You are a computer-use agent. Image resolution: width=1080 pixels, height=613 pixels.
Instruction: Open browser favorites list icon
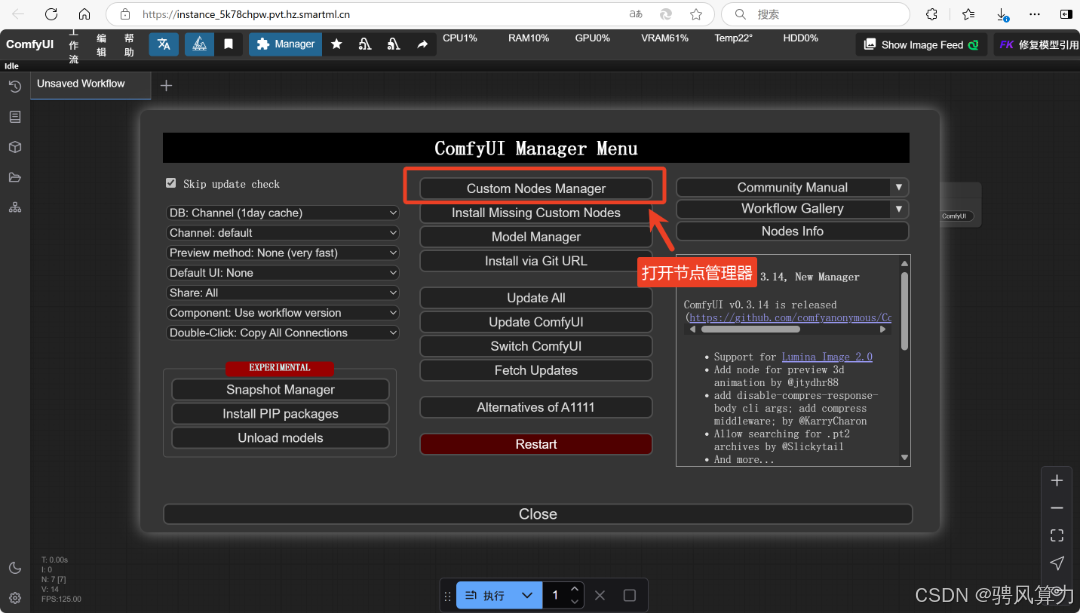[968, 14]
